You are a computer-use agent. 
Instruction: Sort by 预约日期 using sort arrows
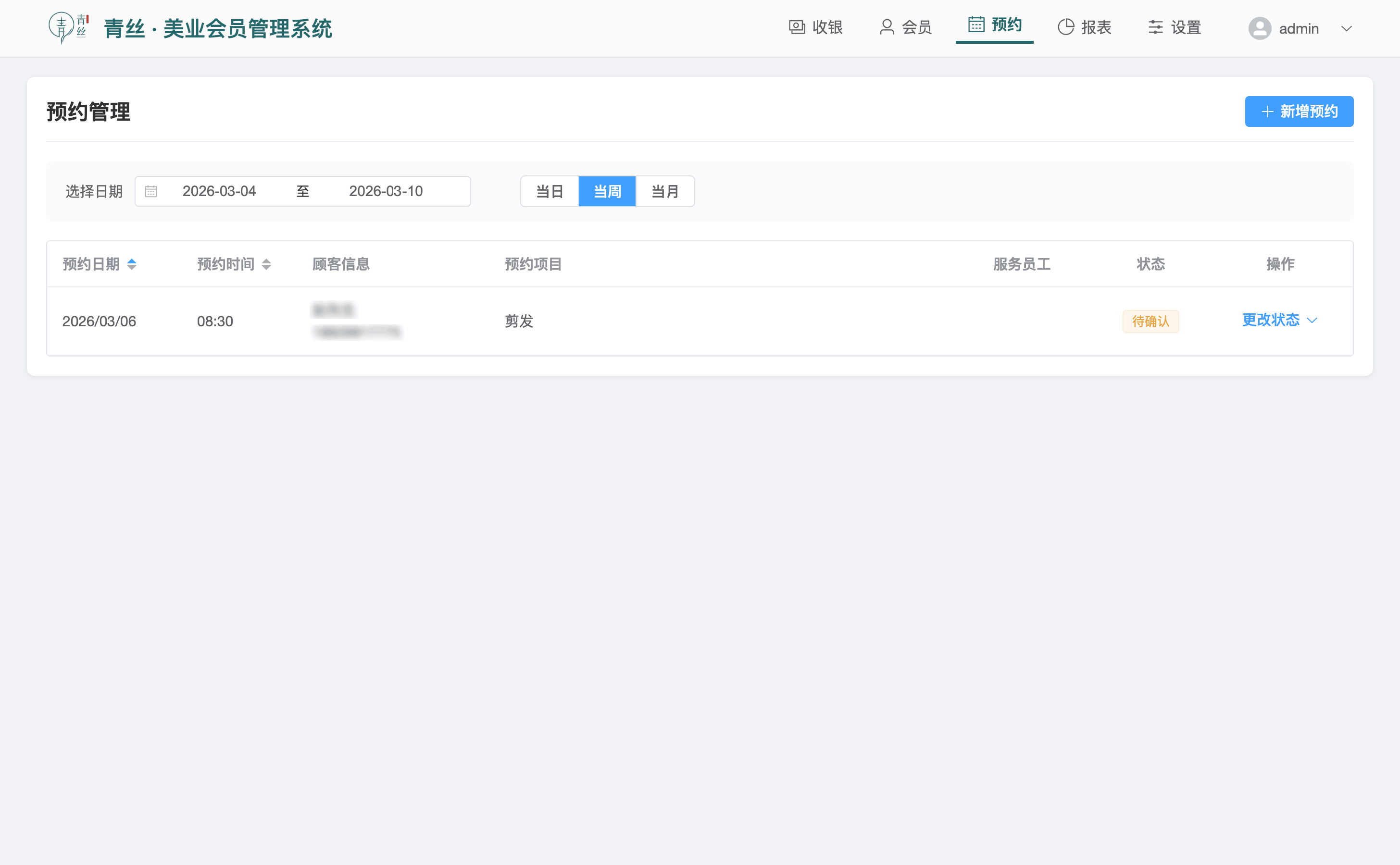[132, 264]
